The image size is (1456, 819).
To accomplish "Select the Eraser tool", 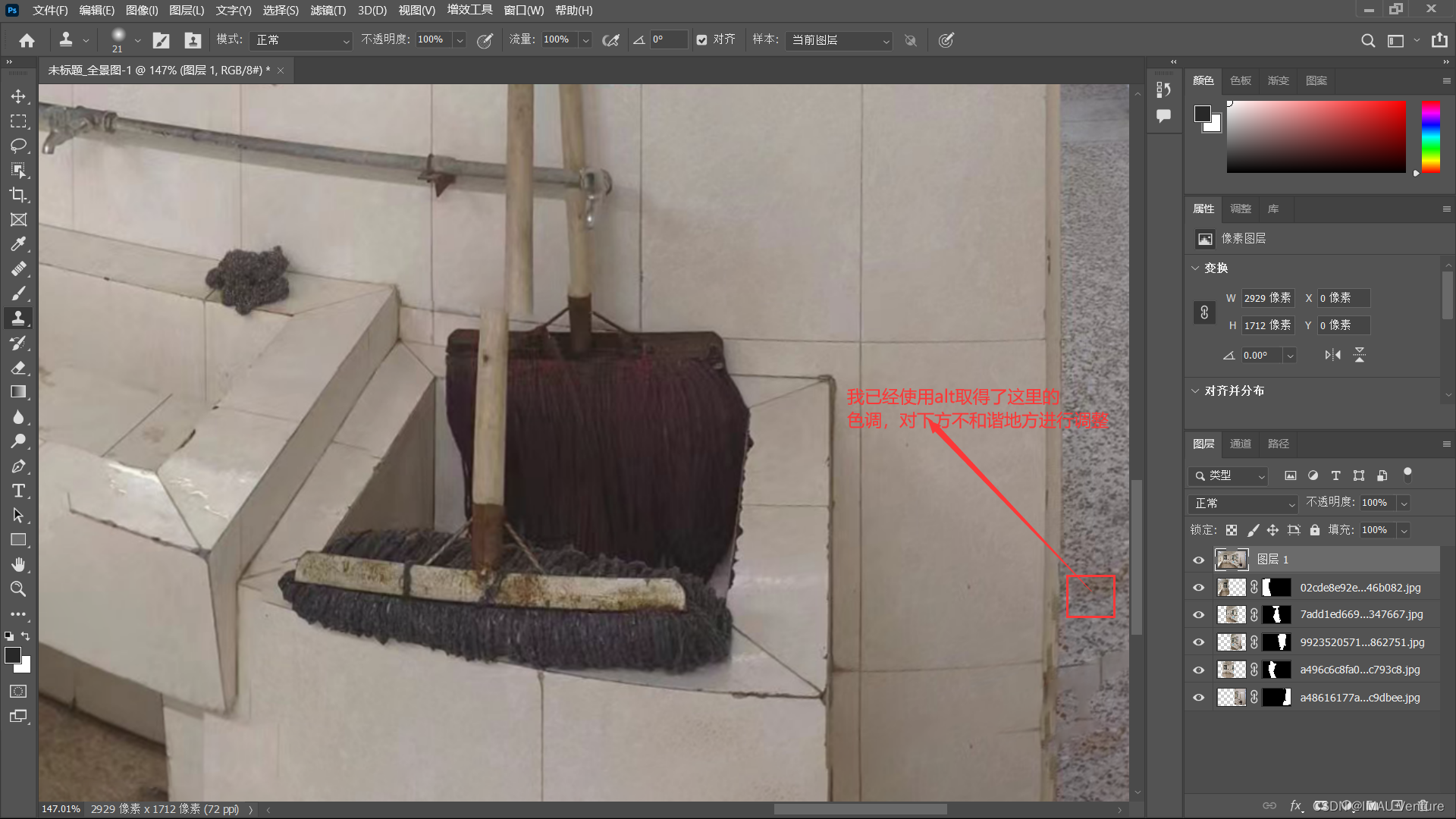I will pos(18,368).
